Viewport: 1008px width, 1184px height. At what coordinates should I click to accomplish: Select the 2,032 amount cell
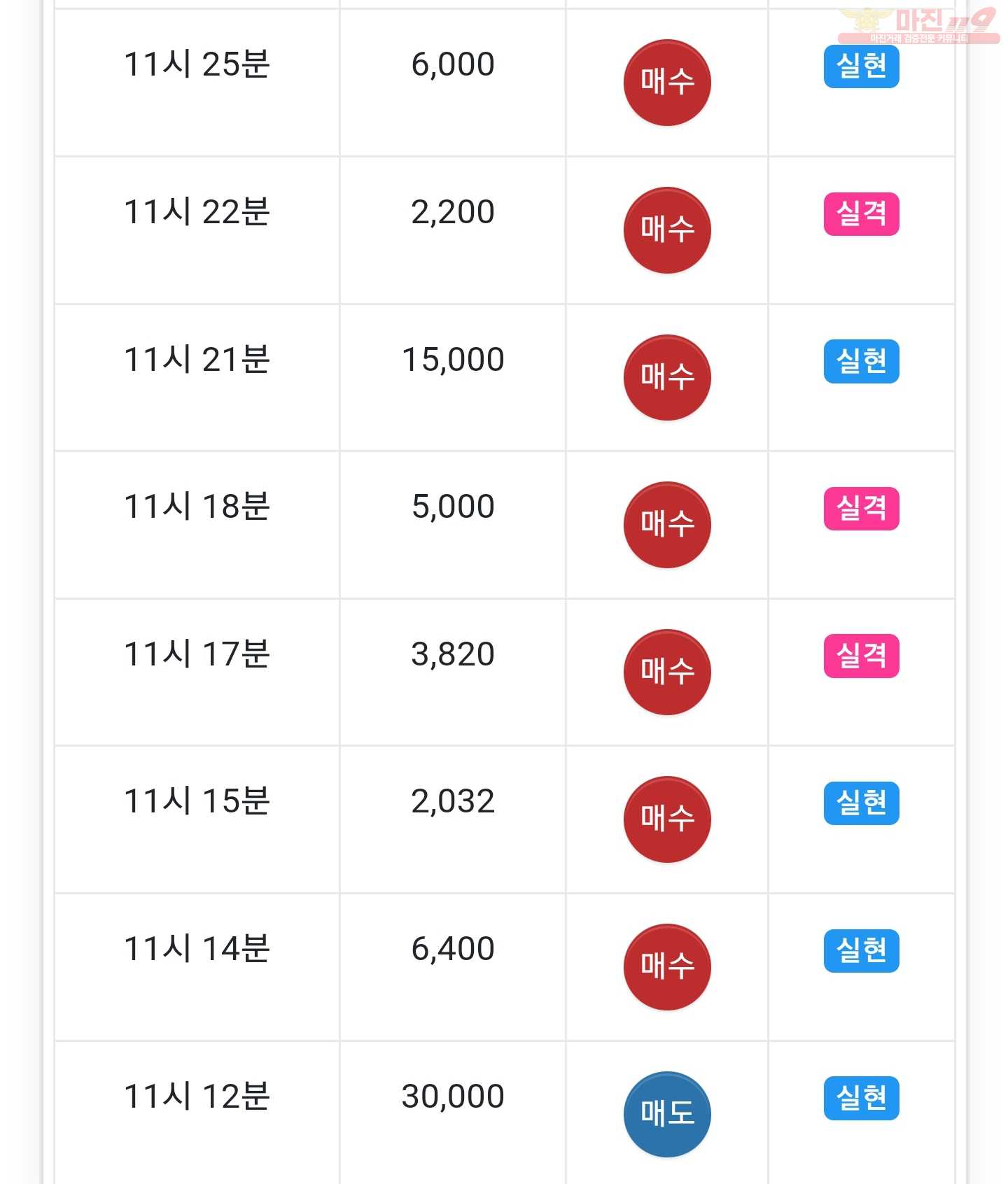[453, 819]
